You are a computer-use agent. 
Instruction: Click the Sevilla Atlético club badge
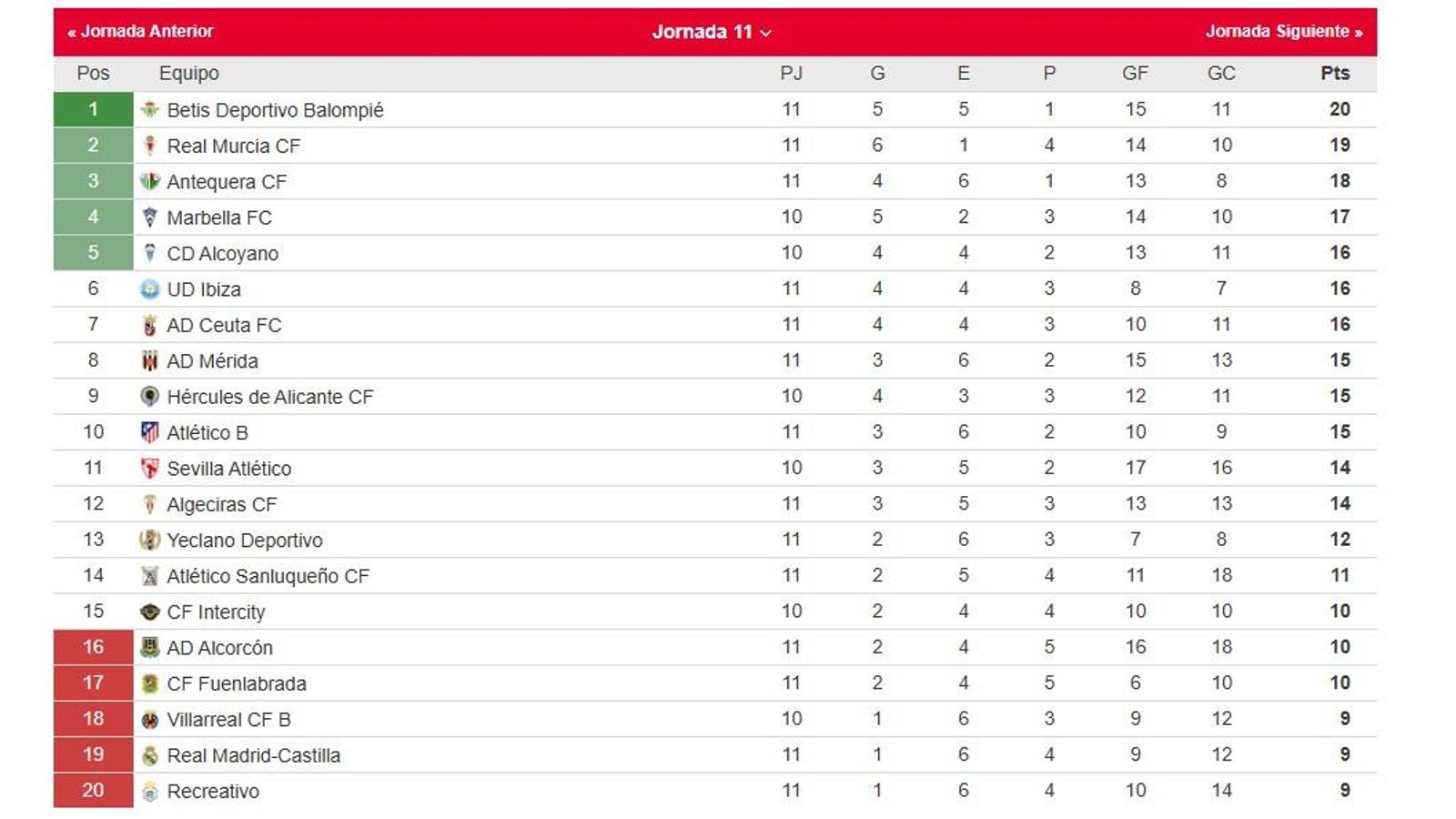tap(150, 468)
